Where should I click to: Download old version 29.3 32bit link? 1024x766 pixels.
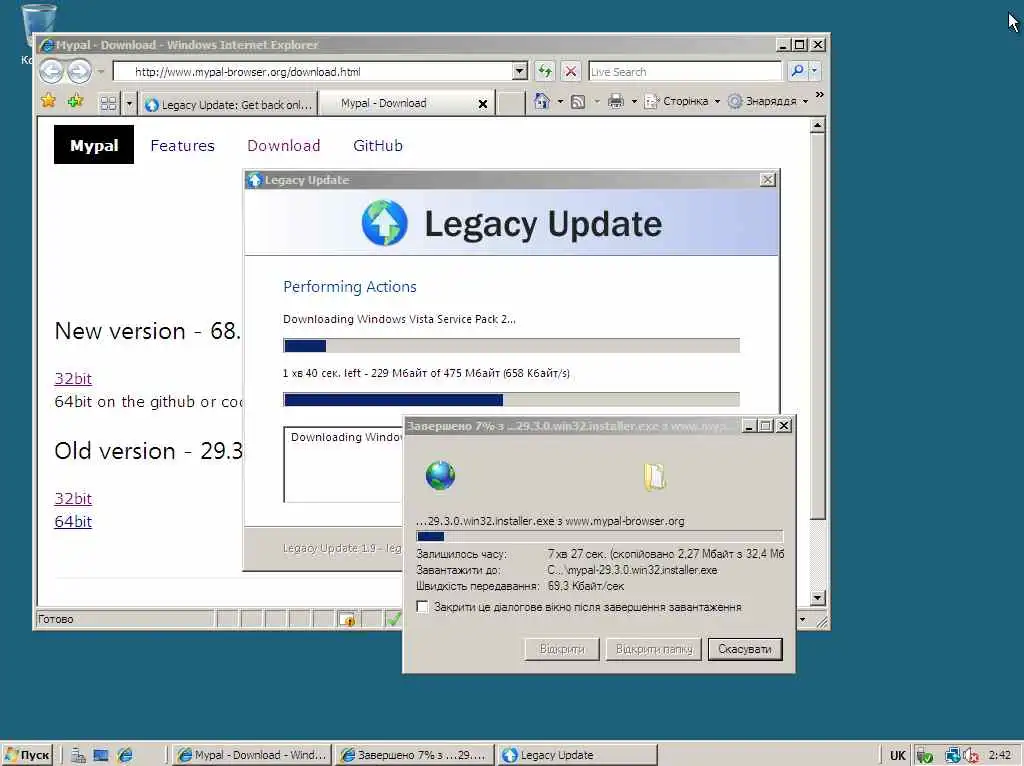[73, 498]
